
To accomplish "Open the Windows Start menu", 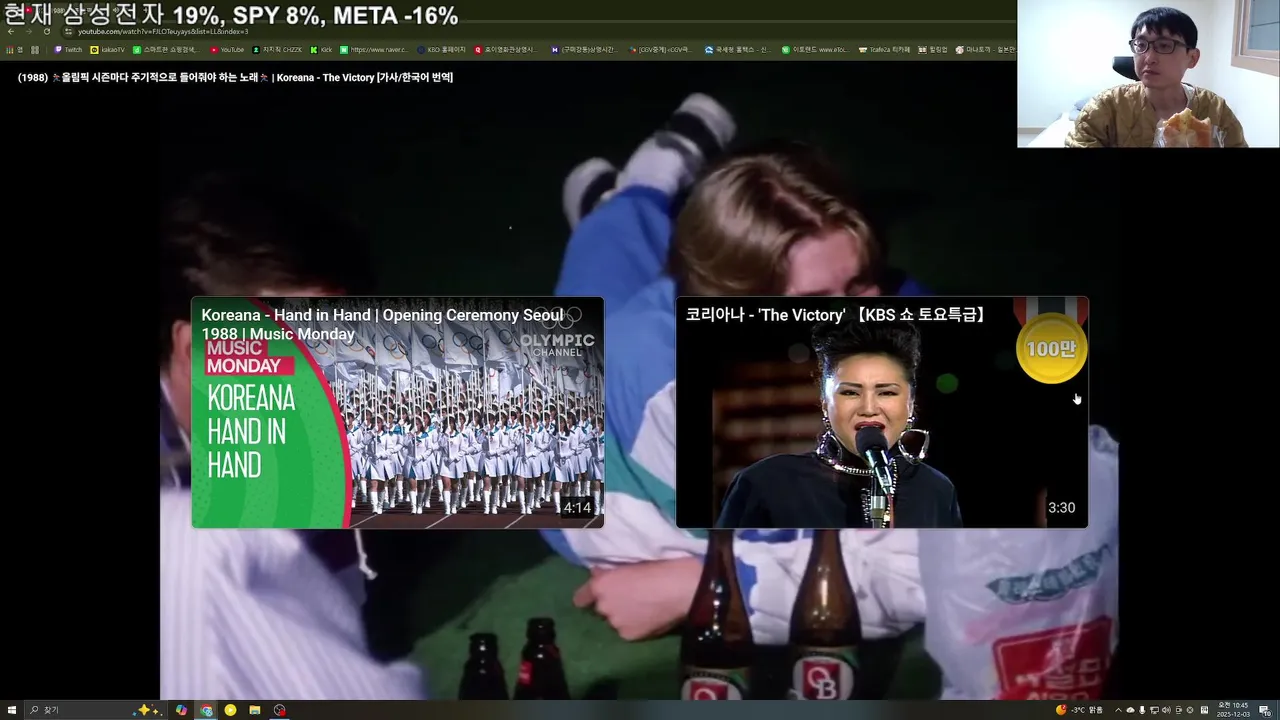I will click(x=11, y=710).
